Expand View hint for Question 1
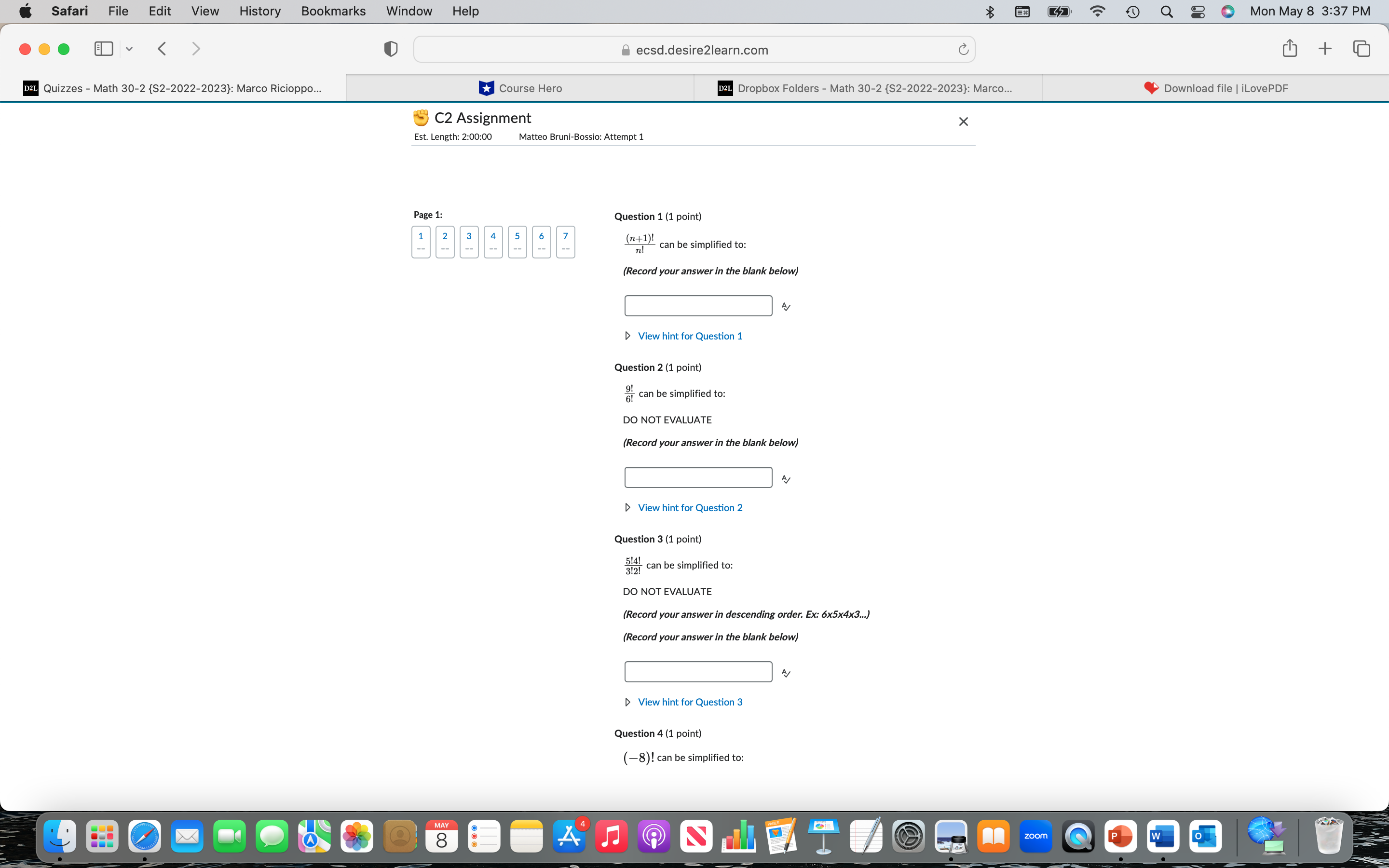 (x=689, y=336)
